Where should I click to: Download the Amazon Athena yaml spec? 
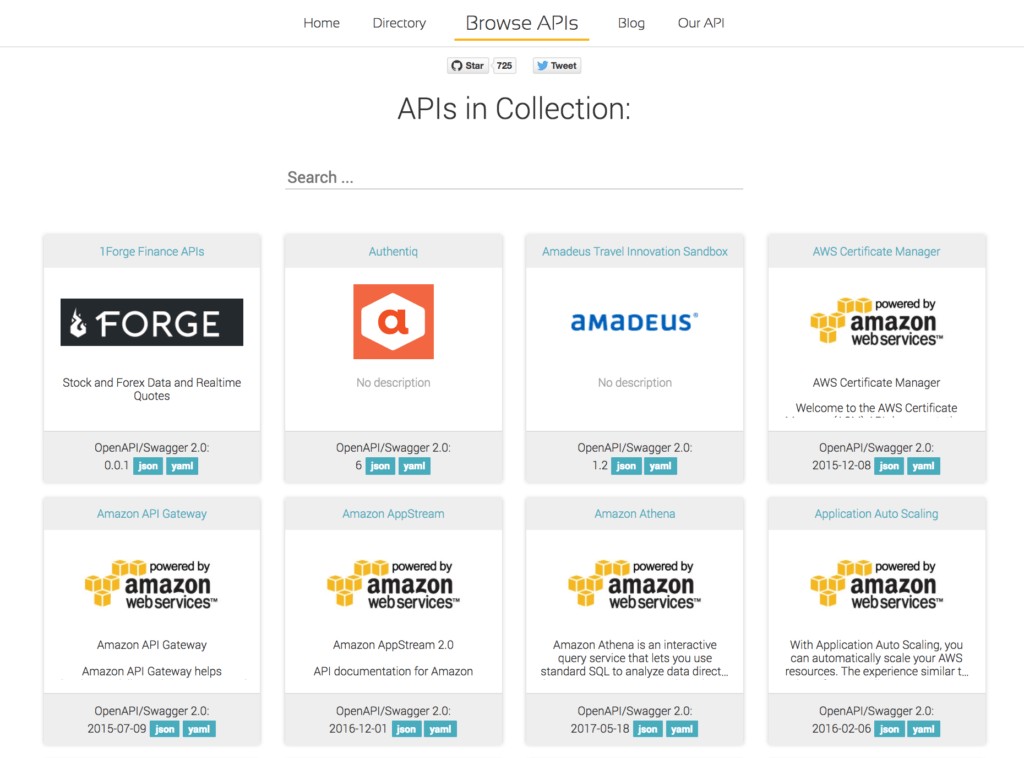pyautogui.click(x=681, y=729)
